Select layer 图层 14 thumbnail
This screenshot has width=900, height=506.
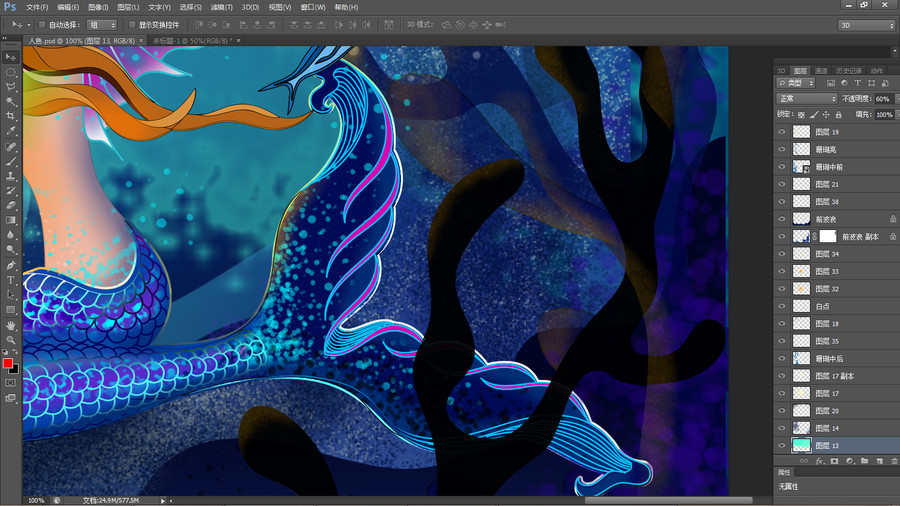click(801, 428)
